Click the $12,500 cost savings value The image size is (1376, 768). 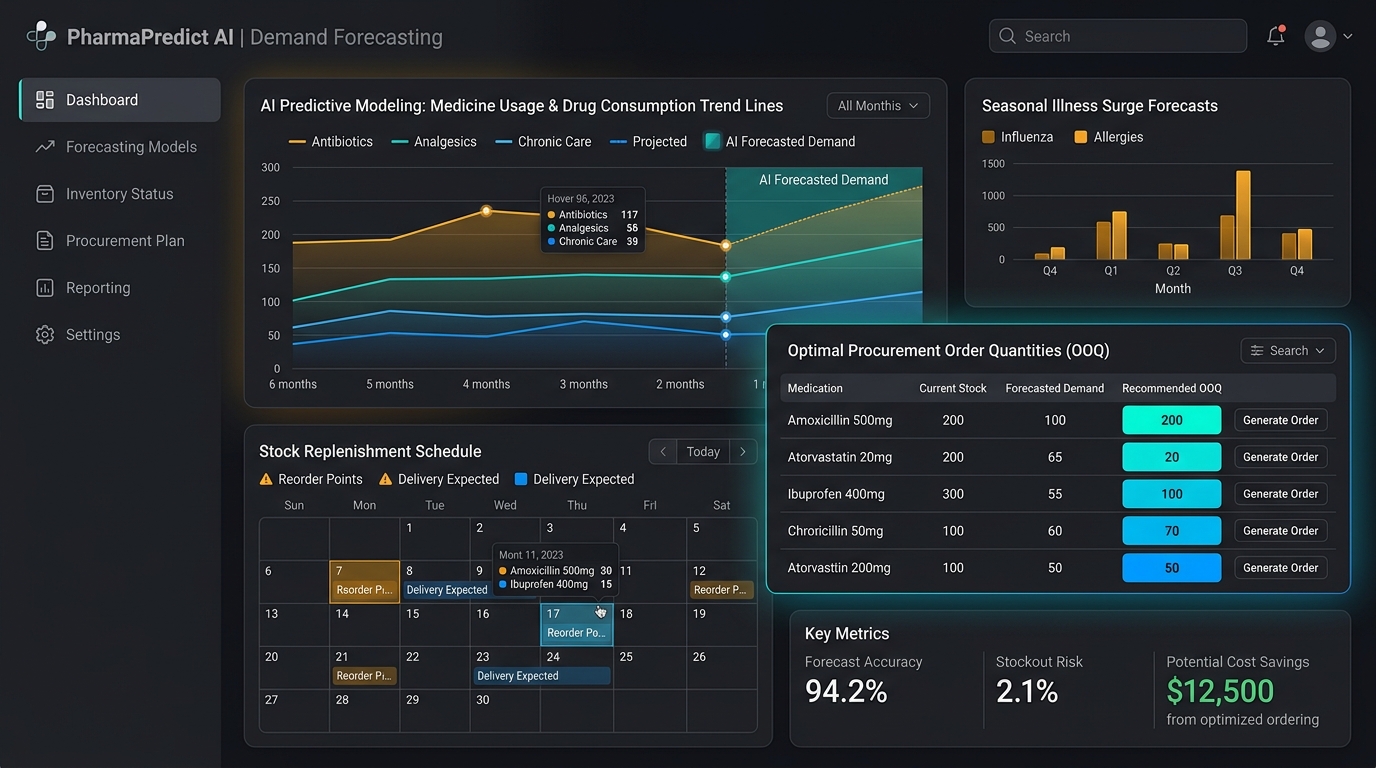pyautogui.click(x=1220, y=691)
